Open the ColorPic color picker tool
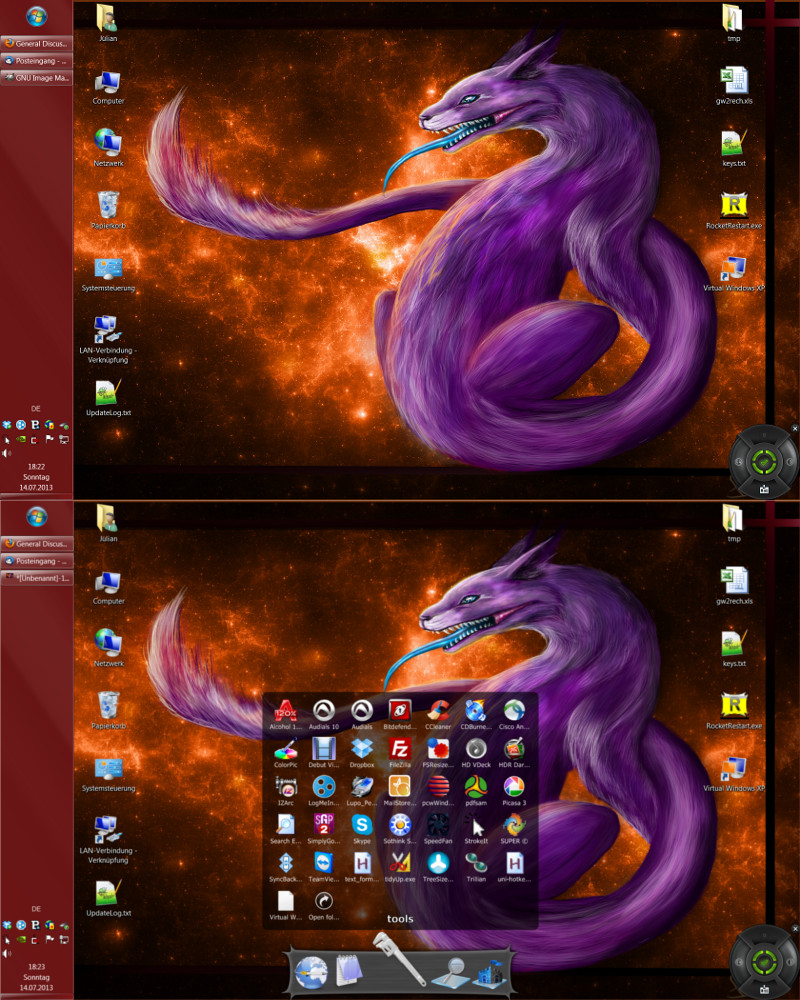This screenshot has height=1000, width=800. [286, 750]
